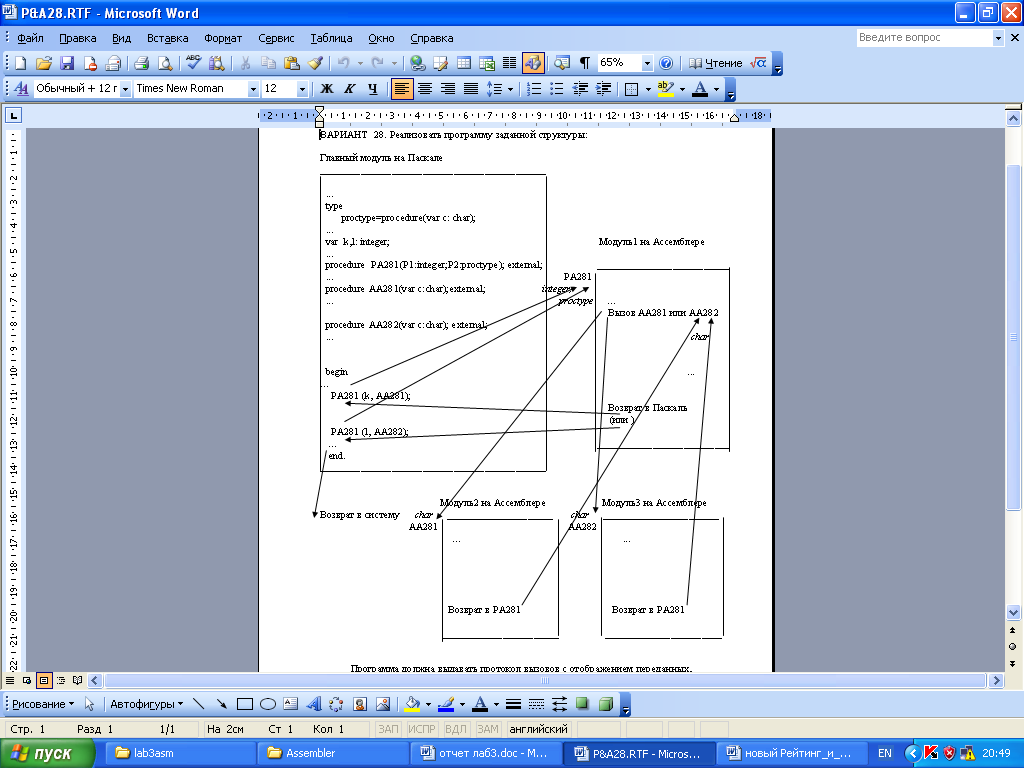Viewport: 1024px width, 768px height.
Task: Select the Arrow drawing tool
Action: point(221,704)
